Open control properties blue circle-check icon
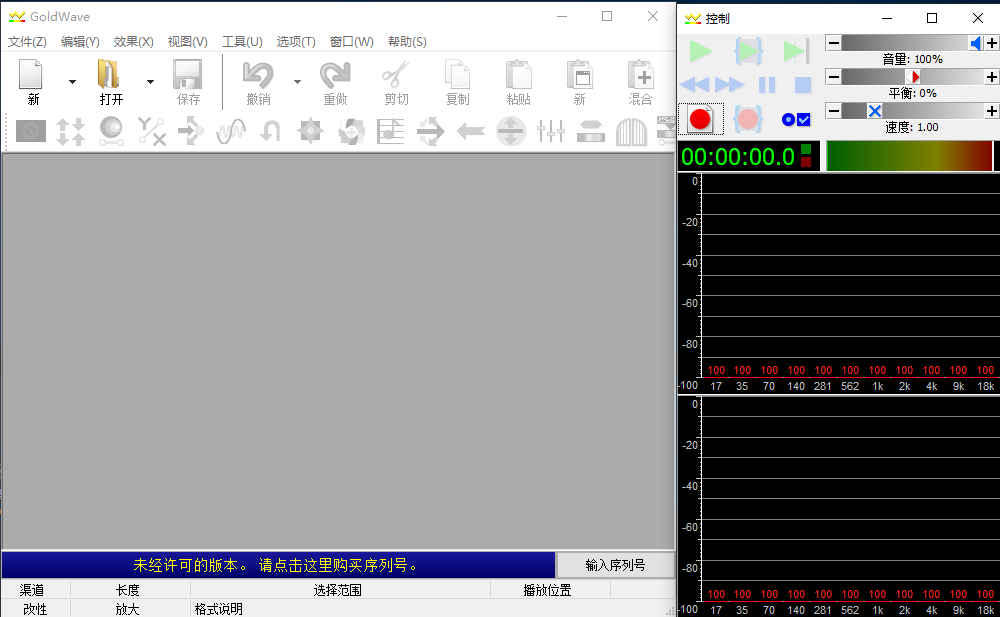Image resolution: width=1000 pixels, height=617 pixels. coord(796,119)
